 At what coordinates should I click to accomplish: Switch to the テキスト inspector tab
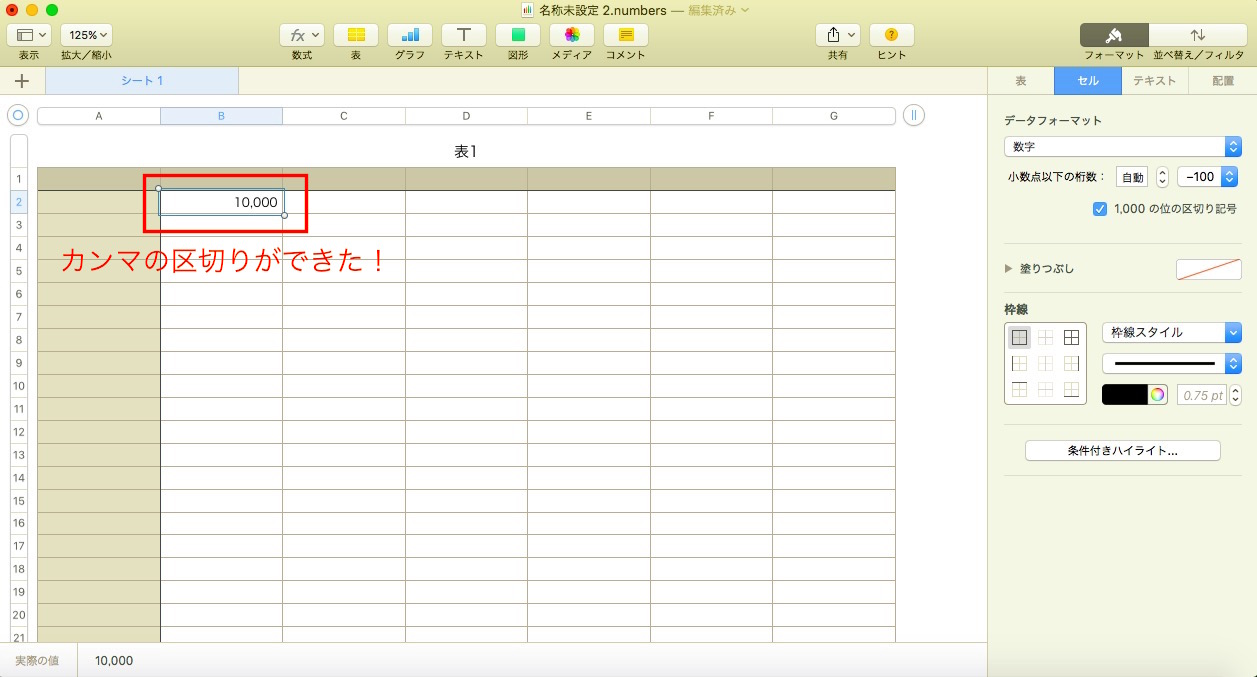pos(1154,81)
